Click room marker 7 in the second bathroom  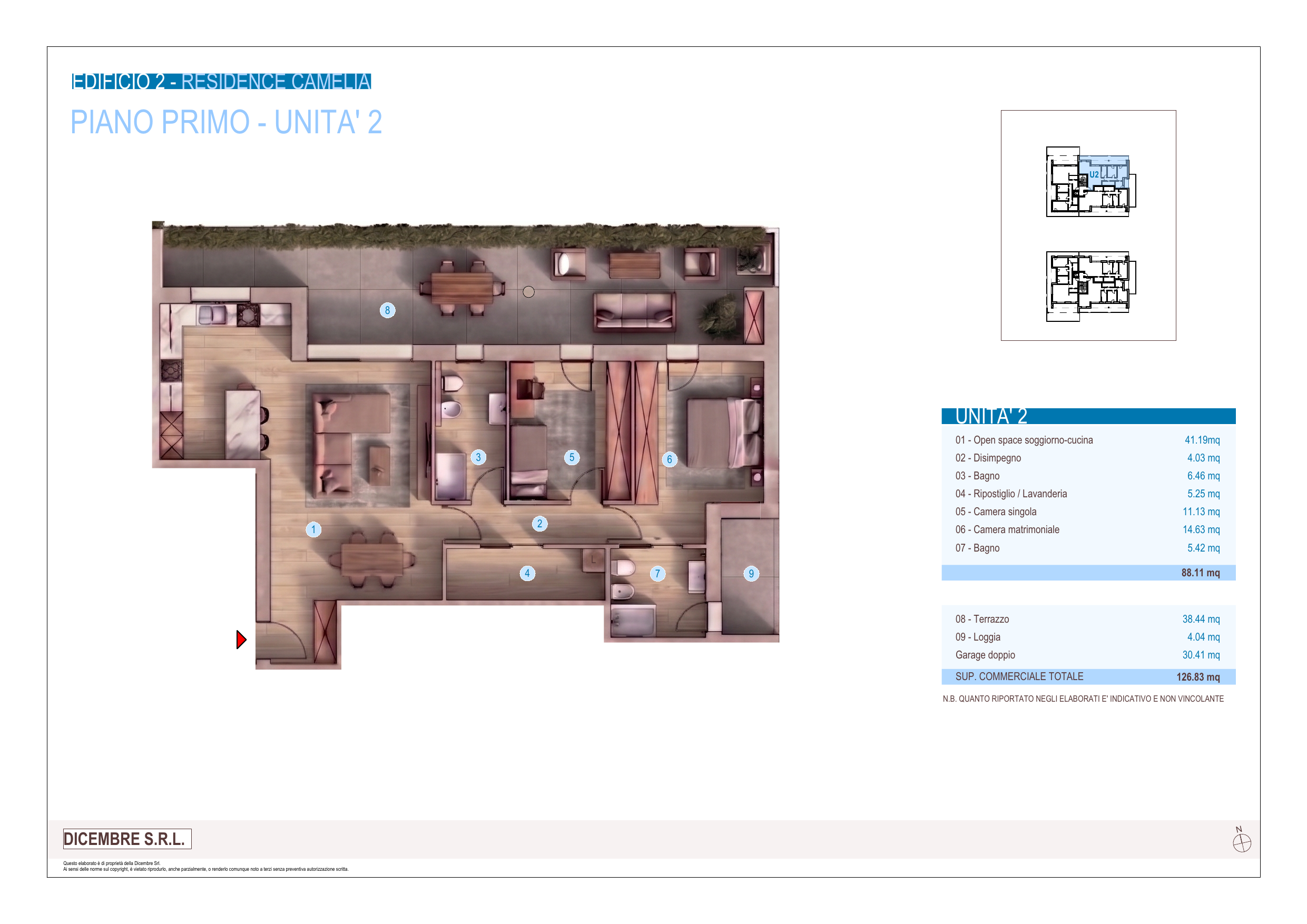coord(657,574)
